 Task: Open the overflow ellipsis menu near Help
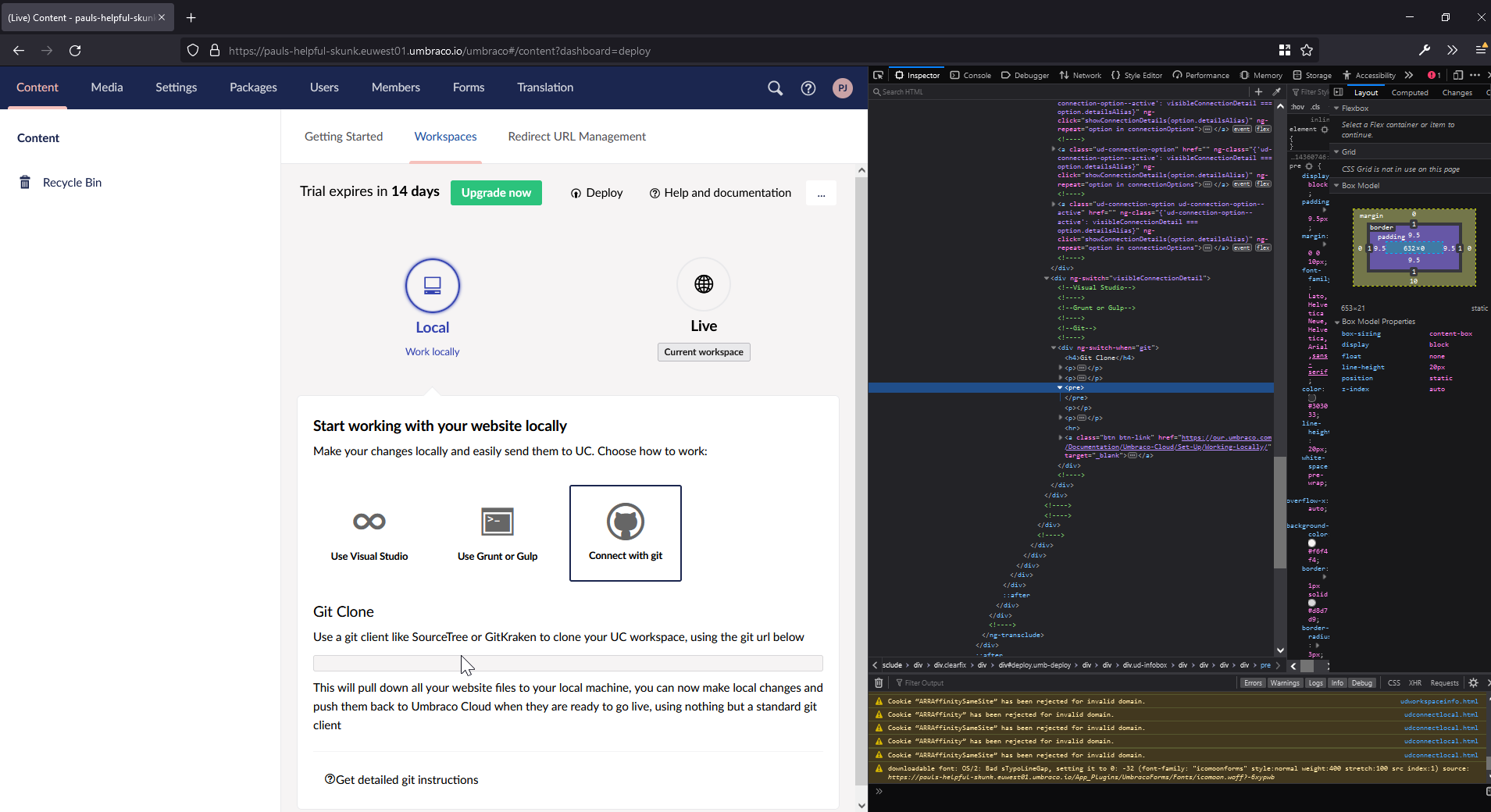(x=821, y=193)
